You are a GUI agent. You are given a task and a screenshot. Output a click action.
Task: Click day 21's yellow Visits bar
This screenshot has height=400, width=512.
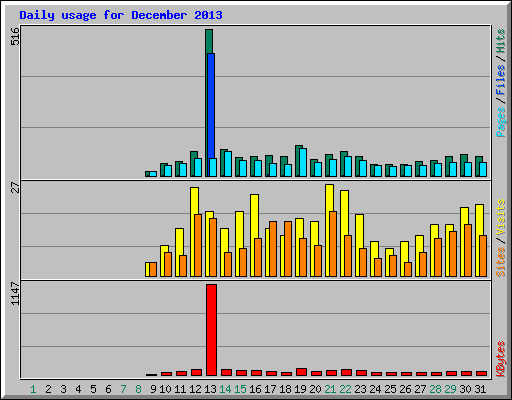329,198
